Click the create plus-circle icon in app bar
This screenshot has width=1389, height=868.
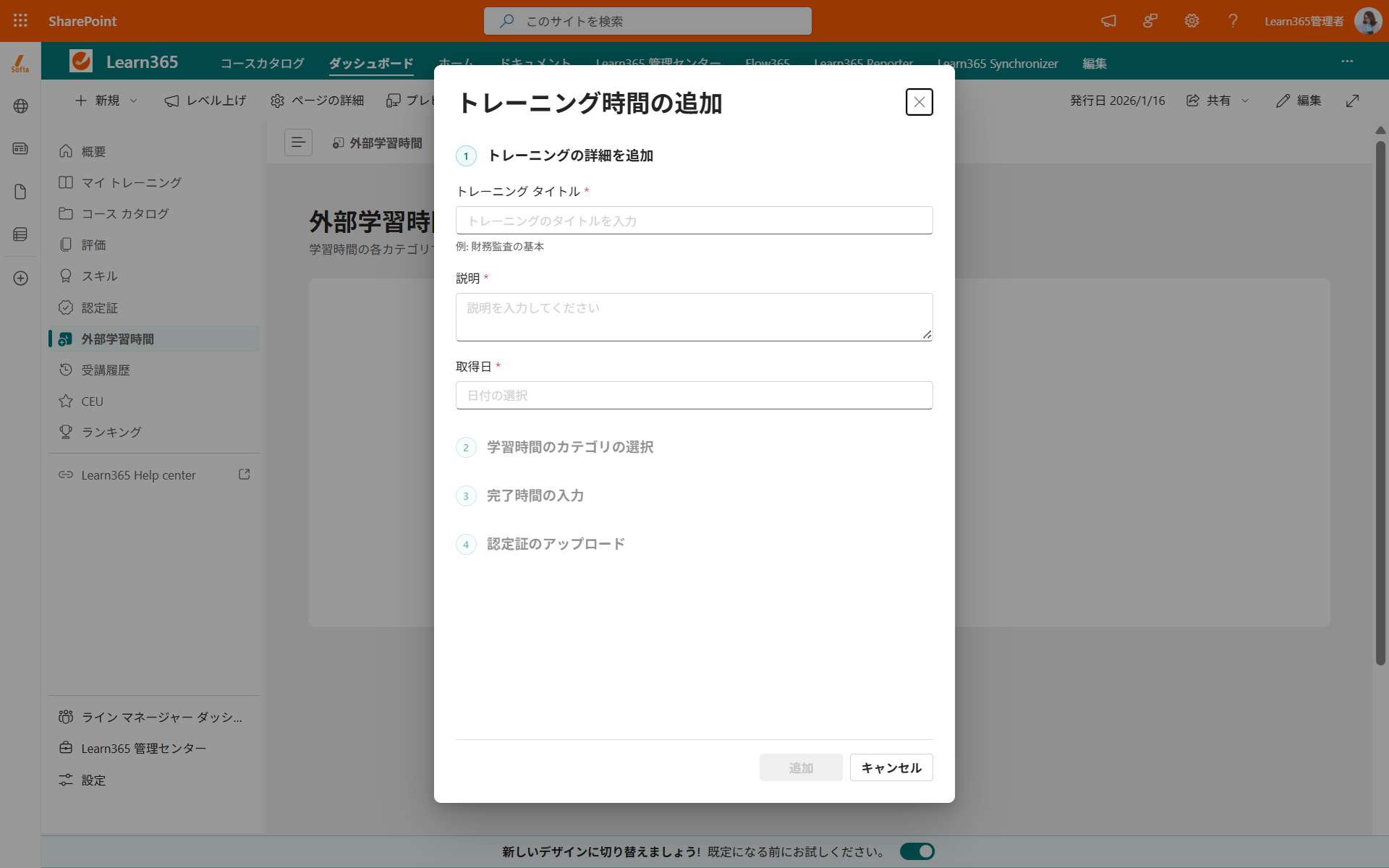(x=20, y=278)
